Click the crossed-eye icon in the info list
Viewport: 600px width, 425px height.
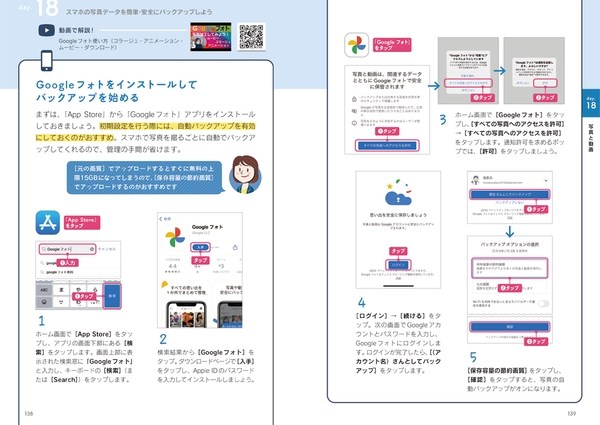click(x=354, y=111)
